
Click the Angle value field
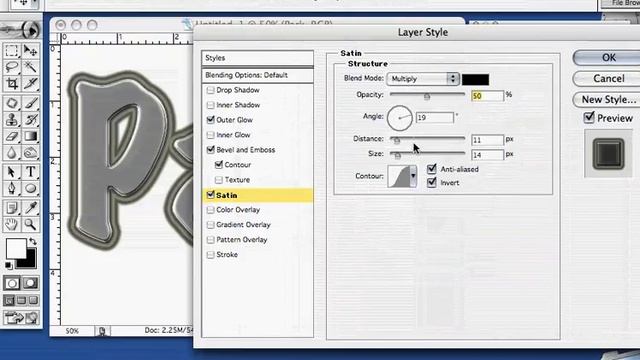(435, 118)
